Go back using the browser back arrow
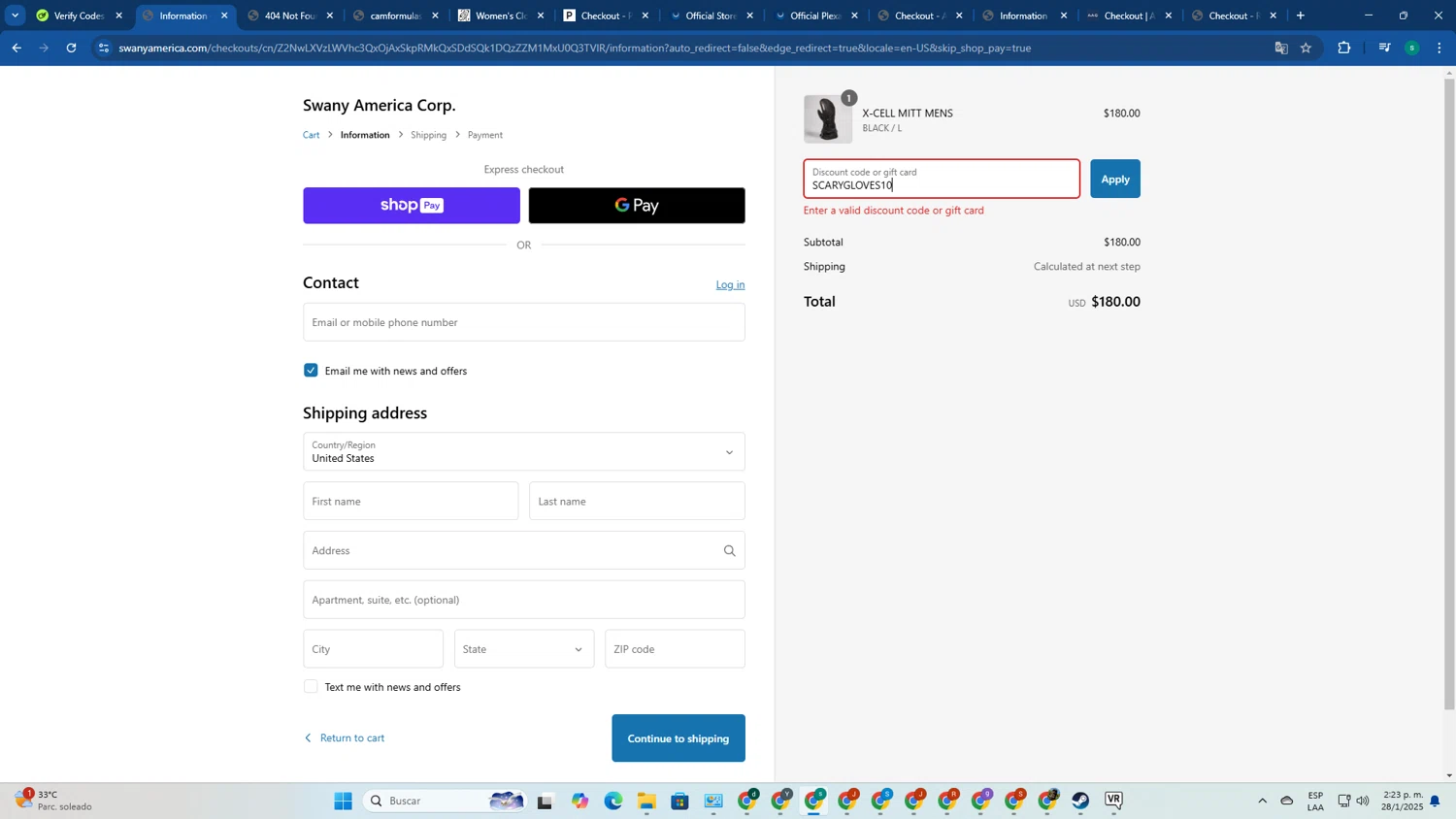The height and width of the screenshot is (819, 1456). coord(17,48)
